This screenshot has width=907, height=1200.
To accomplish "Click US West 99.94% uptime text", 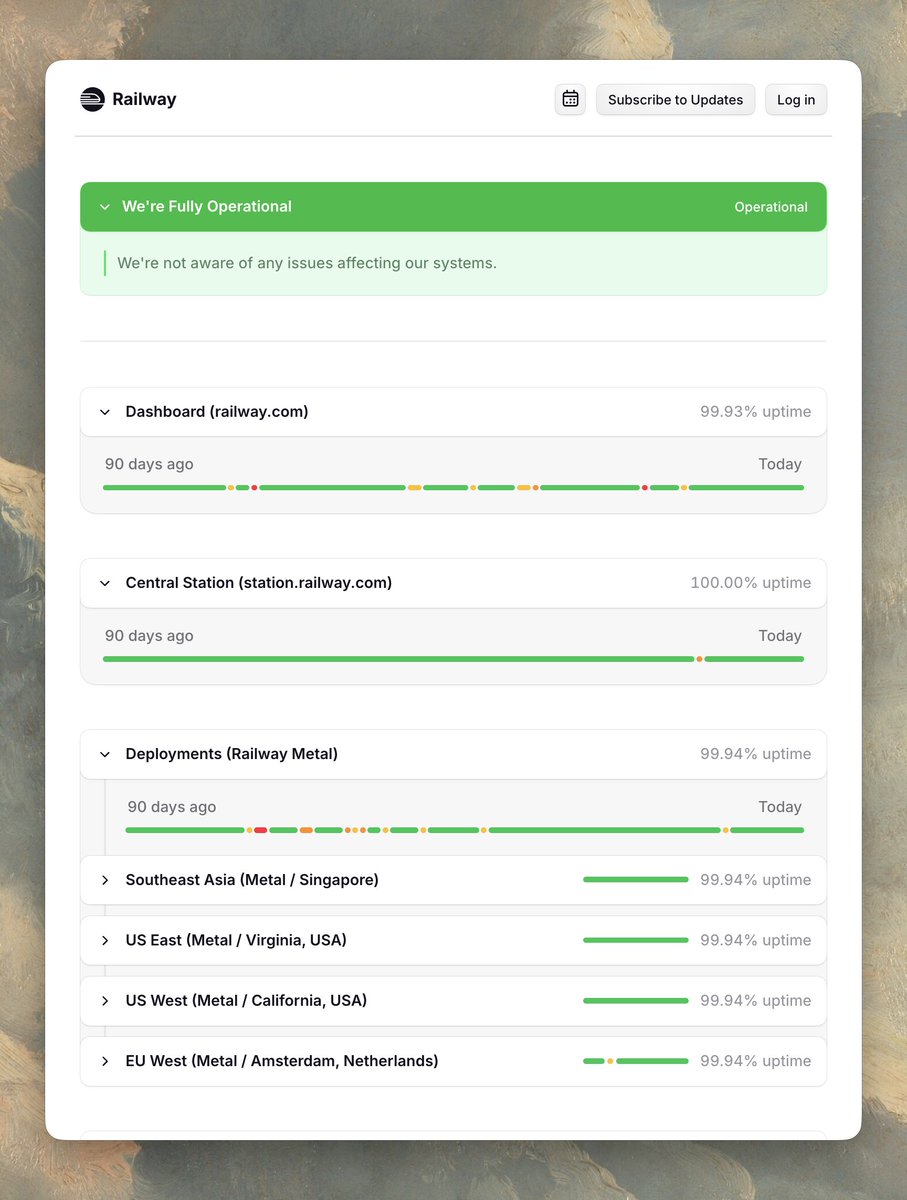I will (x=755, y=1000).
